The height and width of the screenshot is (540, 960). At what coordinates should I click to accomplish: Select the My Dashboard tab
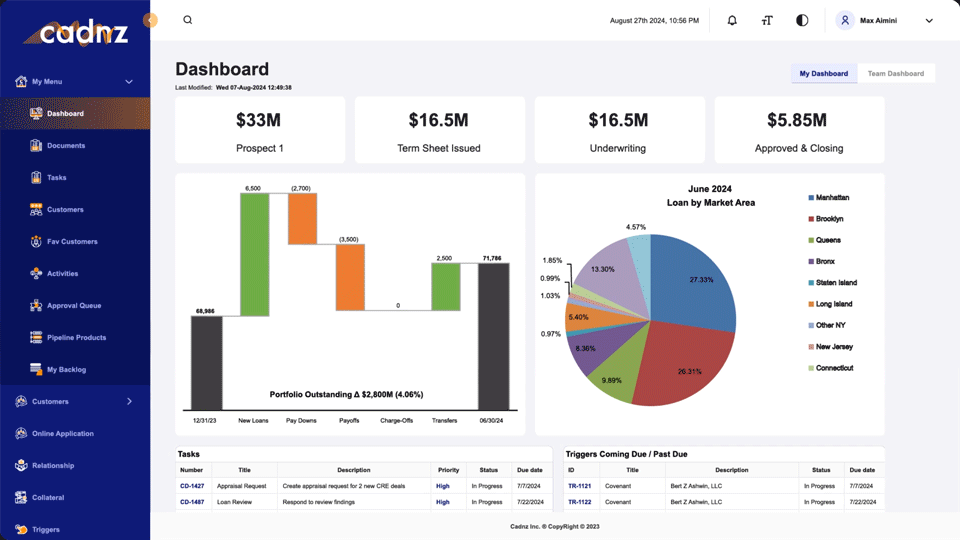pos(823,73)
